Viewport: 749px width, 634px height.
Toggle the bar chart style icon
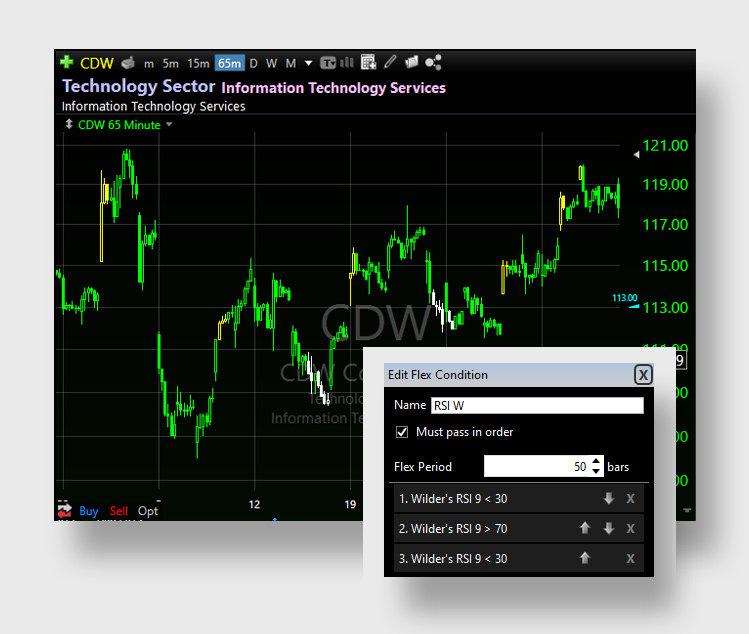click(347, 63)
